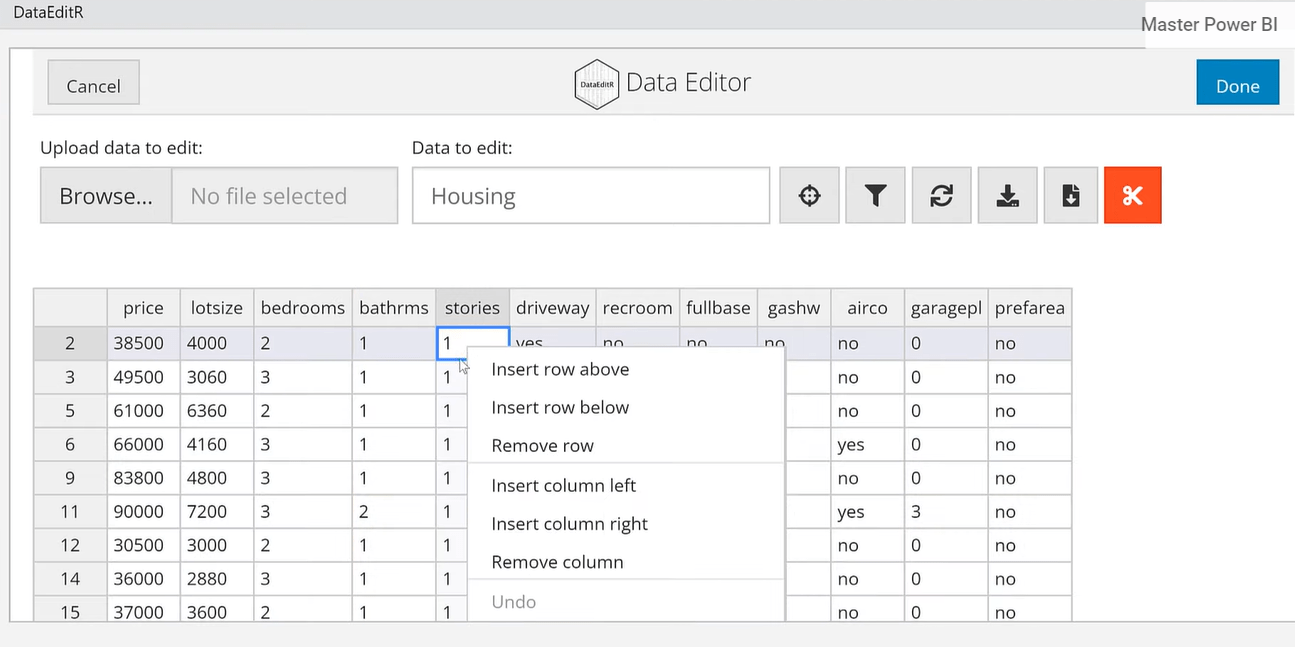Click price cell 30500

tap(143, 545)
